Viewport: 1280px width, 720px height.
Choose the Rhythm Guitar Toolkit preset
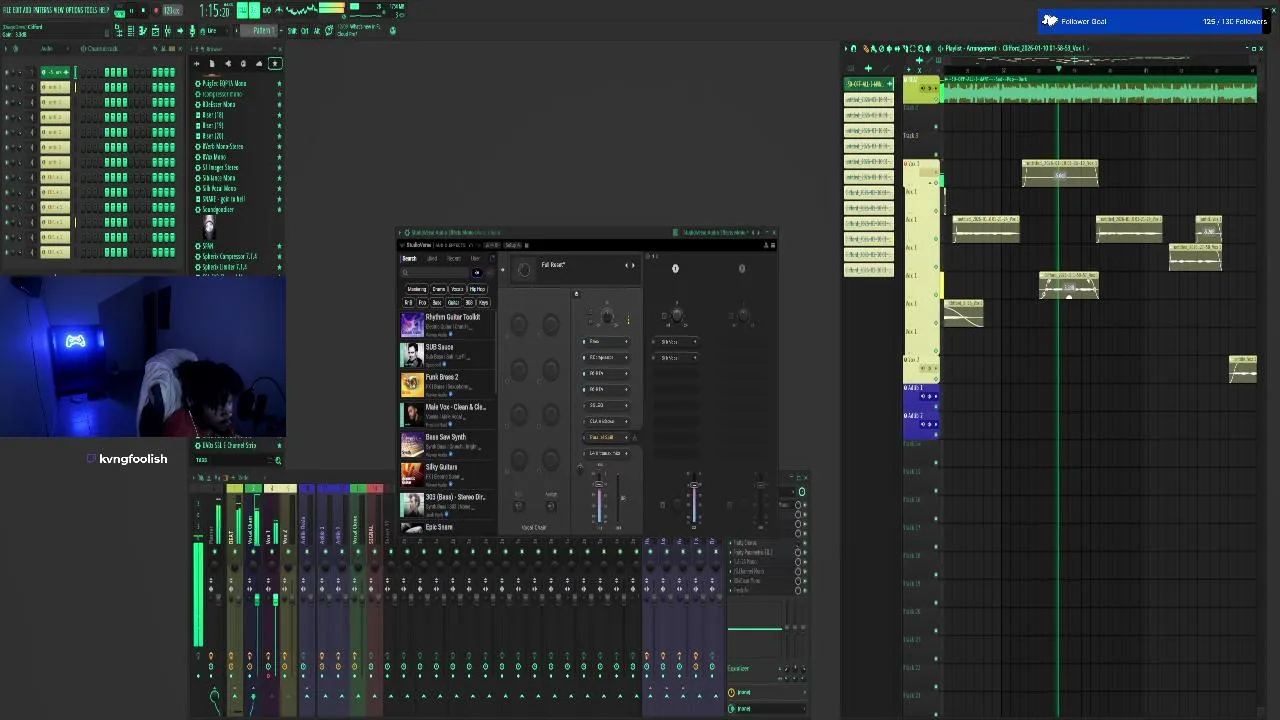(446, 323)
